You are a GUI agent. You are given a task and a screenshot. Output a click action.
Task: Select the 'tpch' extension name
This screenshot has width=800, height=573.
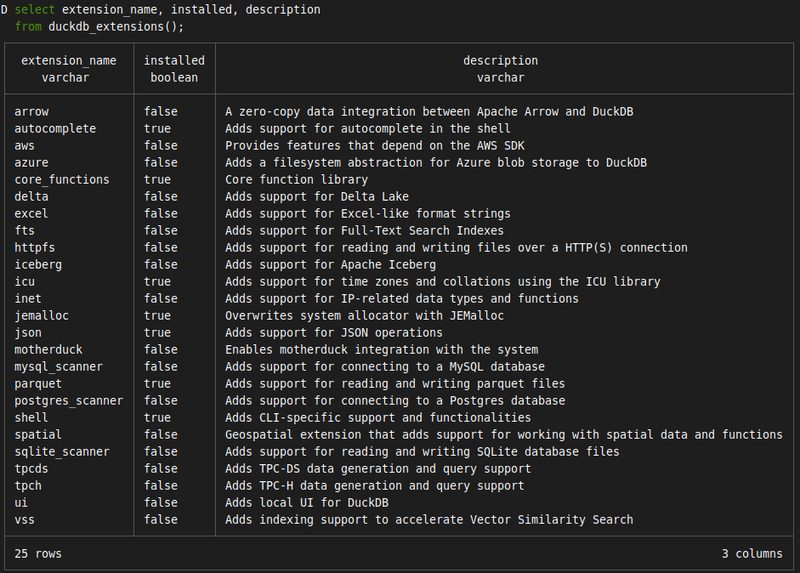(x=28, y=486)
